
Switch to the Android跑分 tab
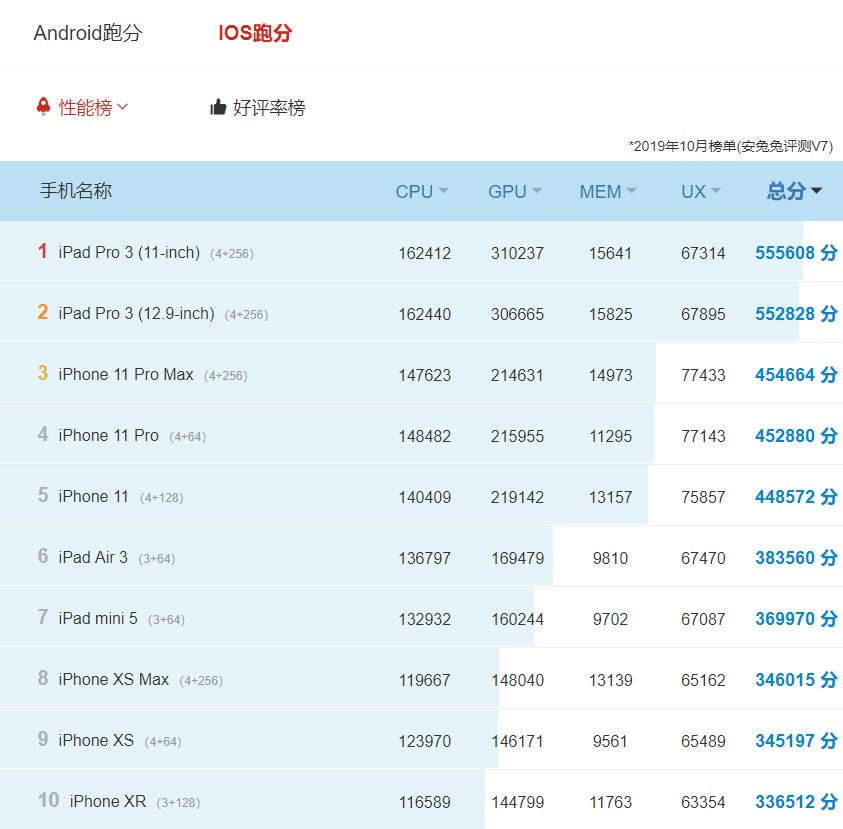(x=88, y=33)
